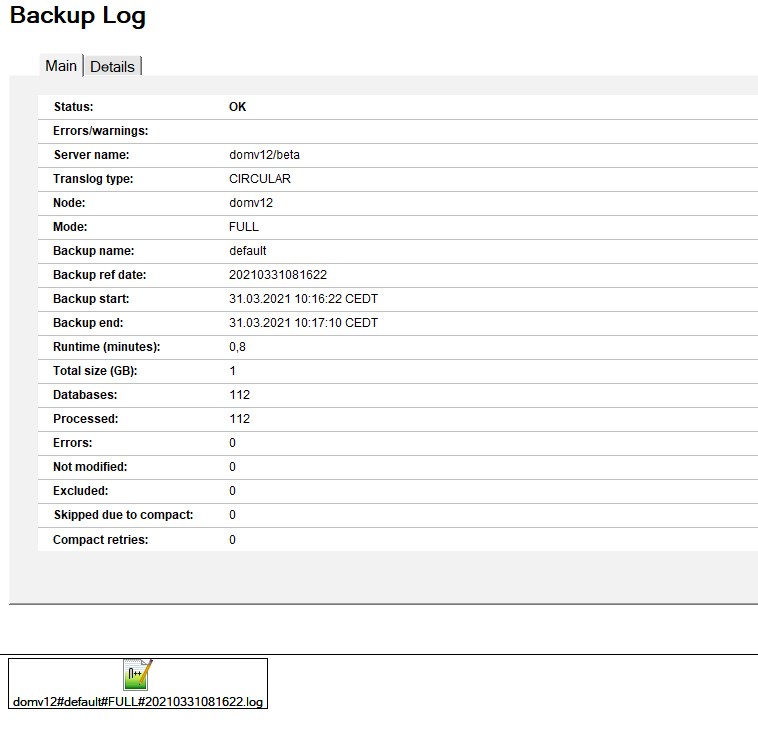The height and width of the screenshot is (733, 758).
Task: Click the Backup Log heading
Action: (x=77, y=16)
